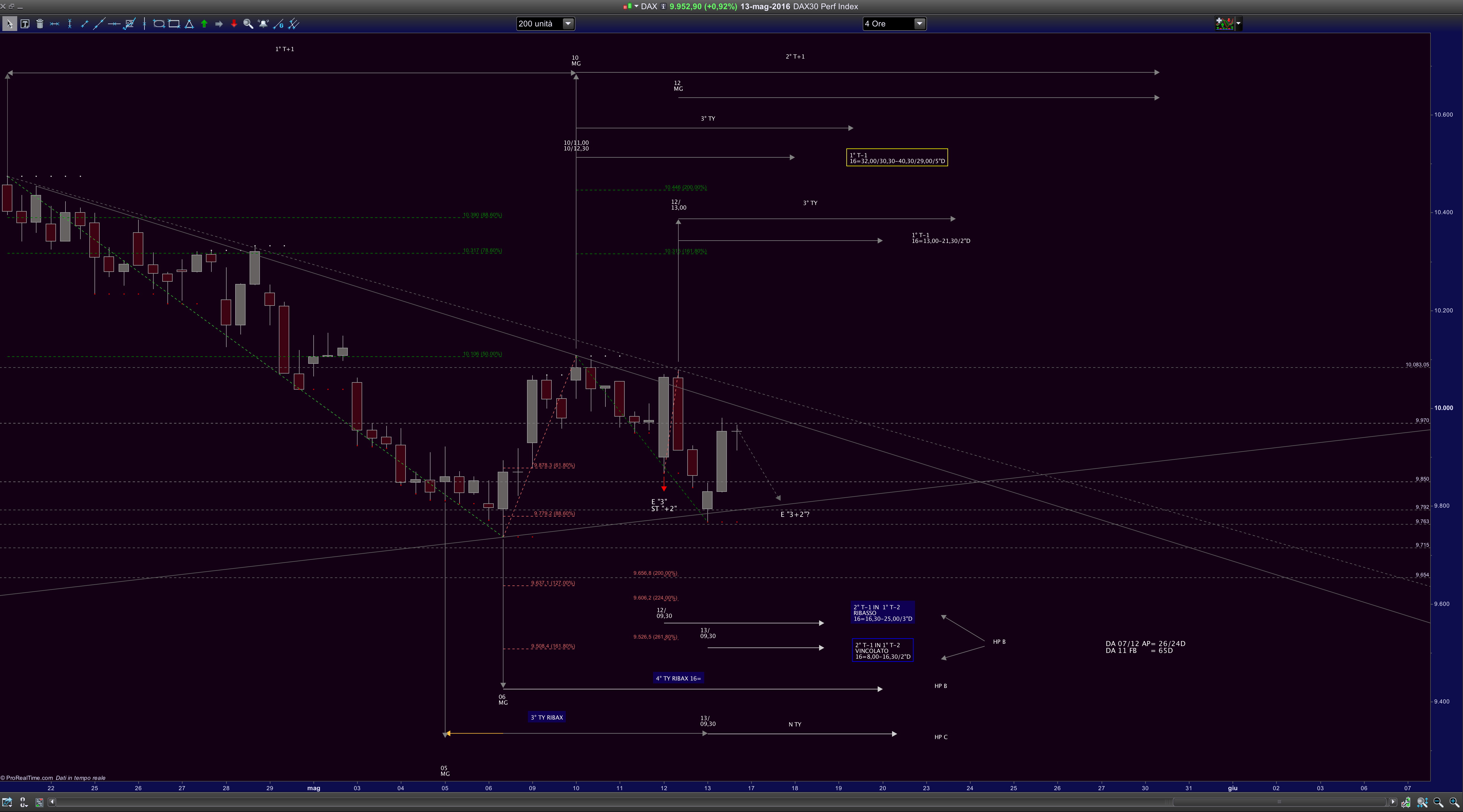The width and height of the screenshot is (1463, 812).
Task: Open the alert bell tool
Action: [x=263, y=24]
